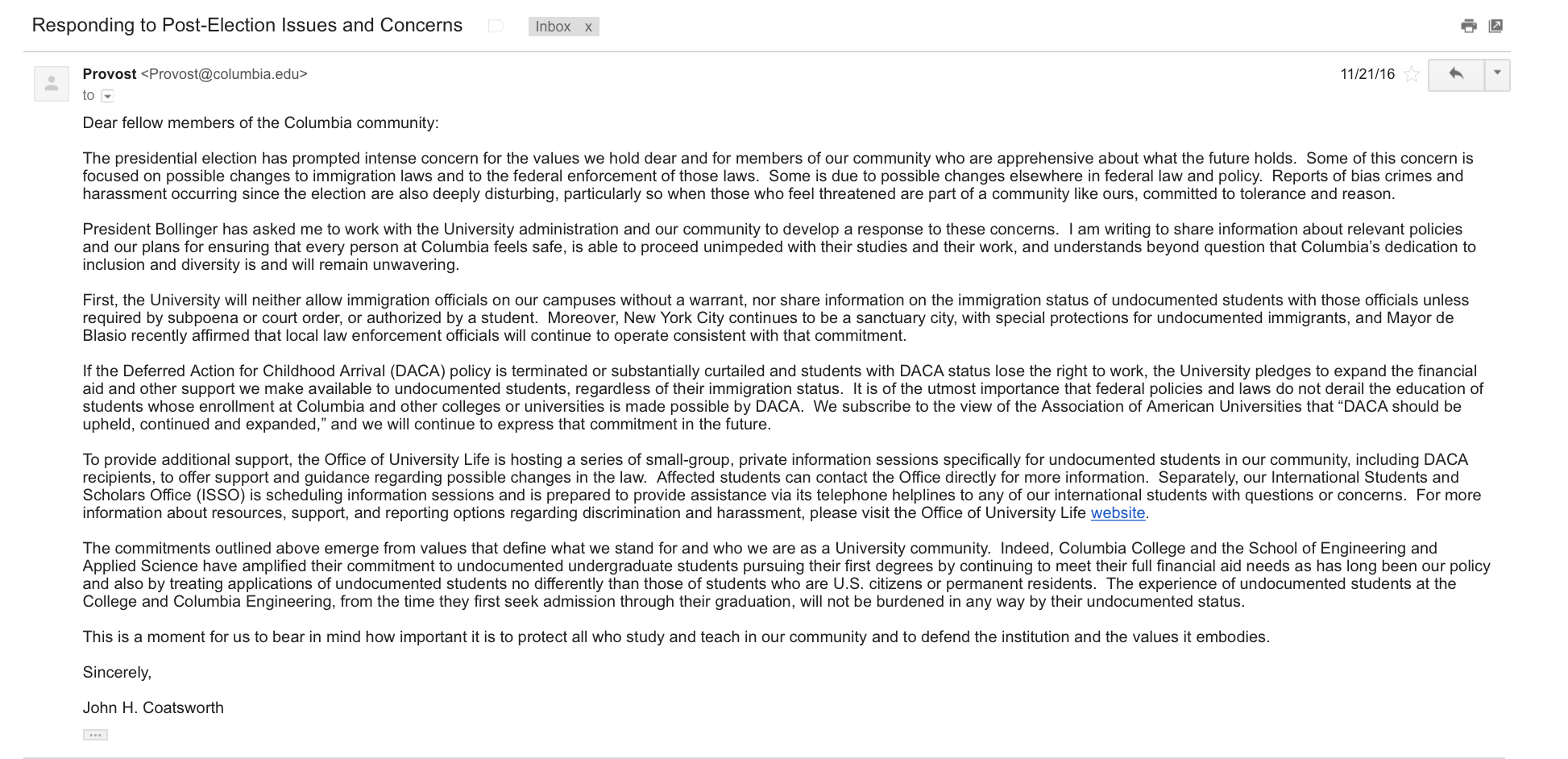Click the print all icon
The height and width of the screenshot is (759, 1568).
pos(1468,26)
